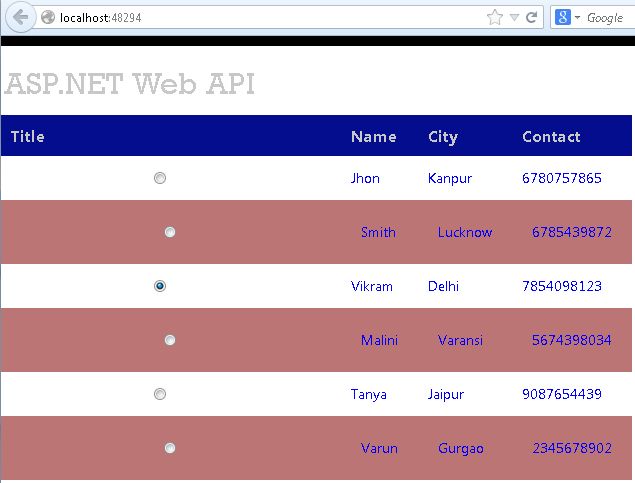
Task: Click the name Malini
Action: (379, 340)
